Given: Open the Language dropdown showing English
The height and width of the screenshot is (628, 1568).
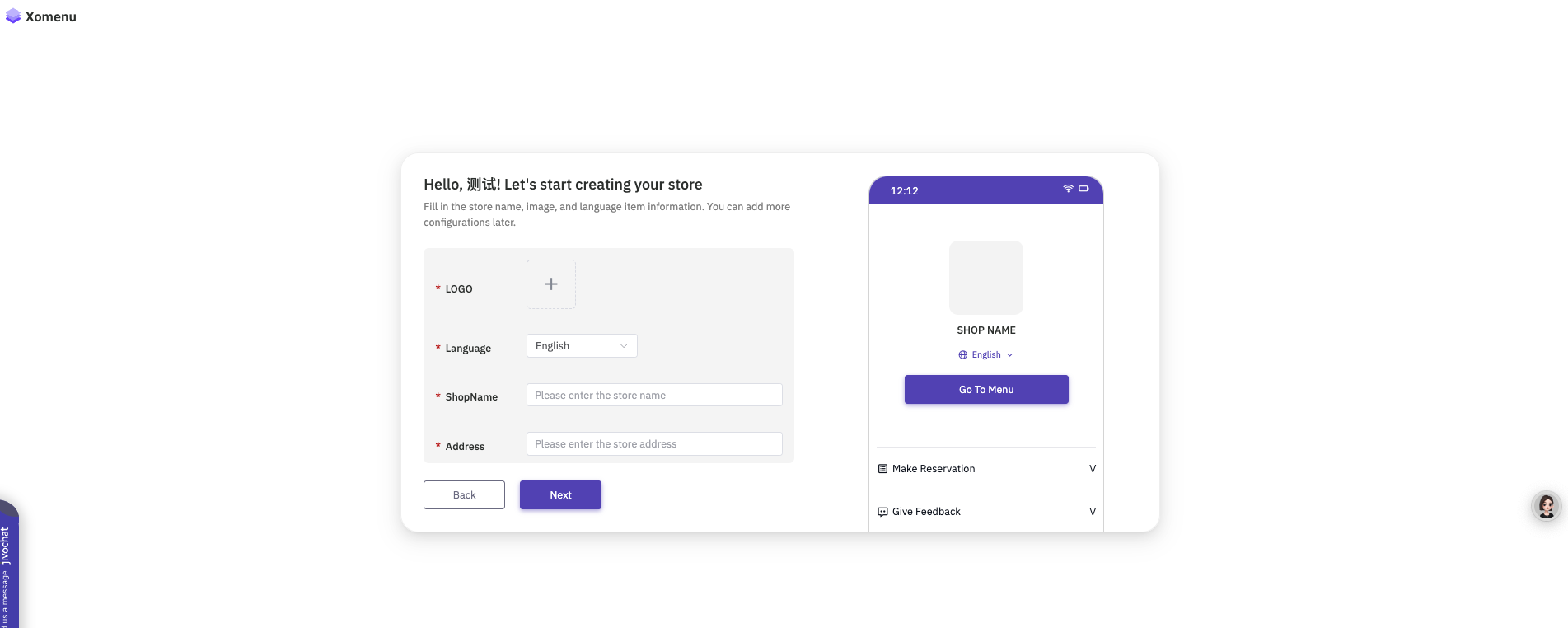Looking at the screenshot, I should 582,346.
